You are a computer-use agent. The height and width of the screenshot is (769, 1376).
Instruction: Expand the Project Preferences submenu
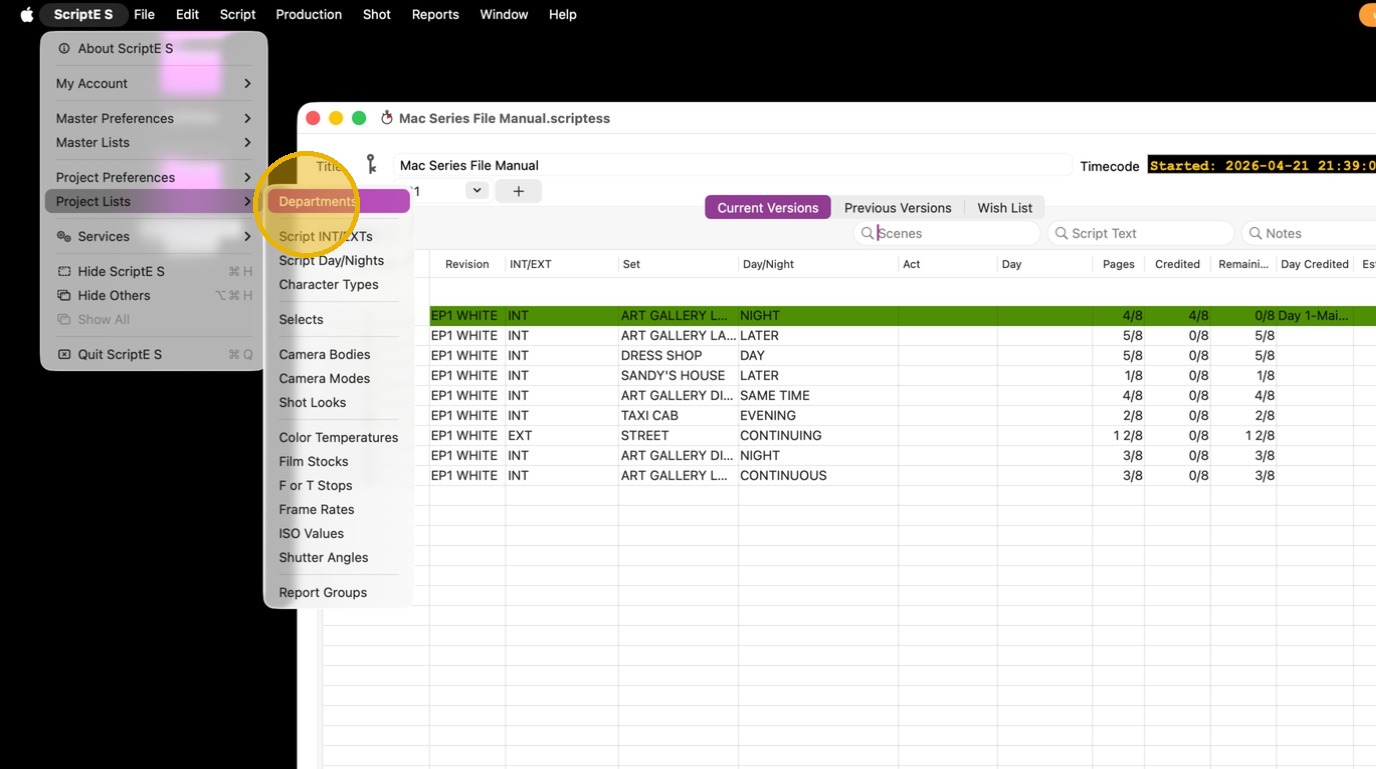(154, 177)
